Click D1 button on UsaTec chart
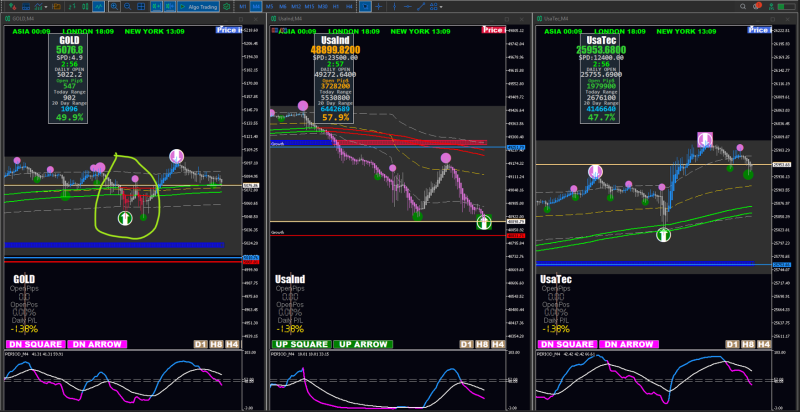The image size is (800, 412). click(x=732, y=344)
